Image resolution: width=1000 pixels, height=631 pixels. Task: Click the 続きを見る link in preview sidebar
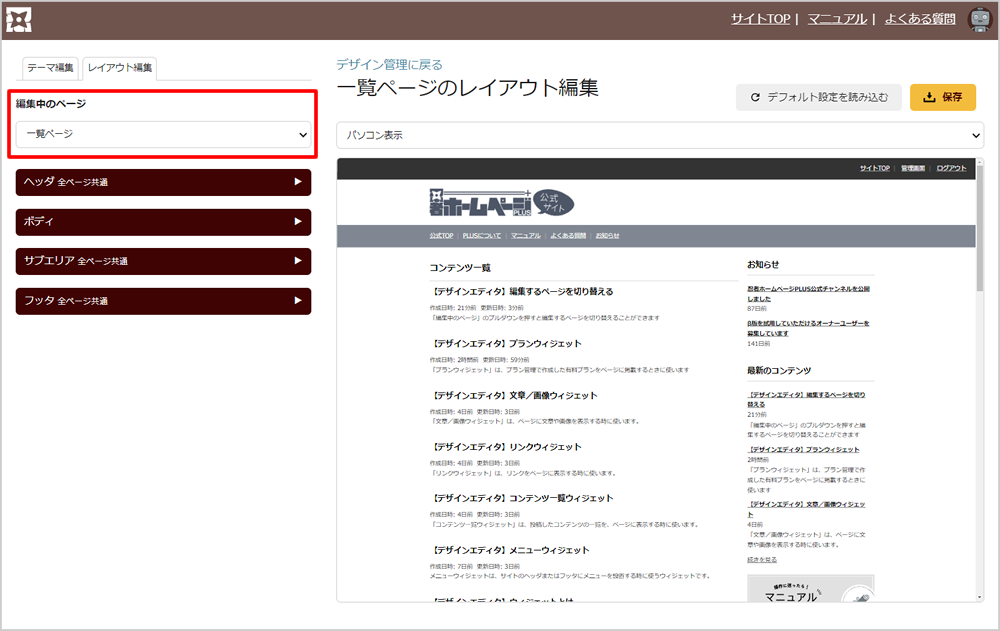[760, 559]
